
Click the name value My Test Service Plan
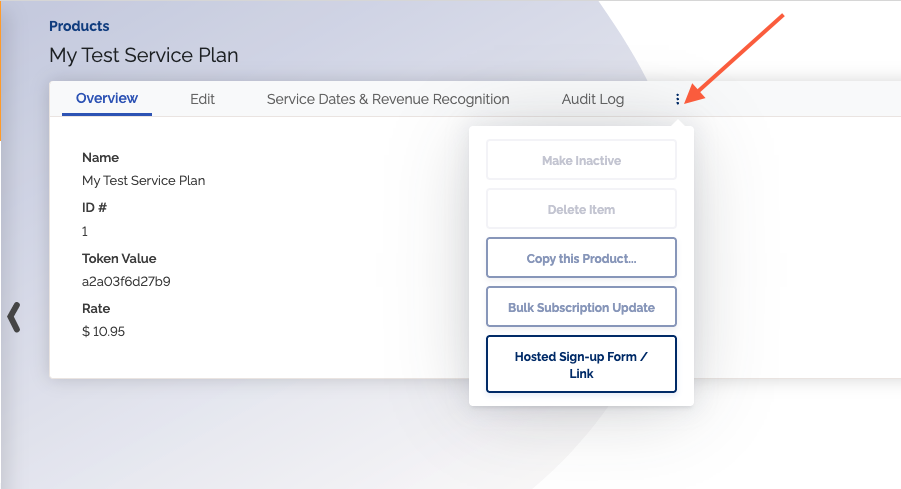click(143, 181)
